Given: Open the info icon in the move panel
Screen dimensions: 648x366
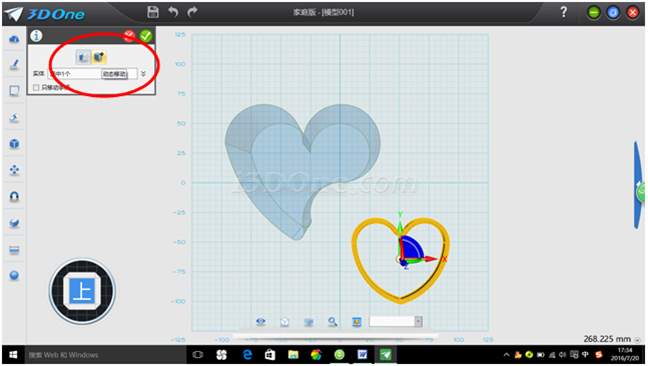Looking at the screenshot, I should coord(36,36).
